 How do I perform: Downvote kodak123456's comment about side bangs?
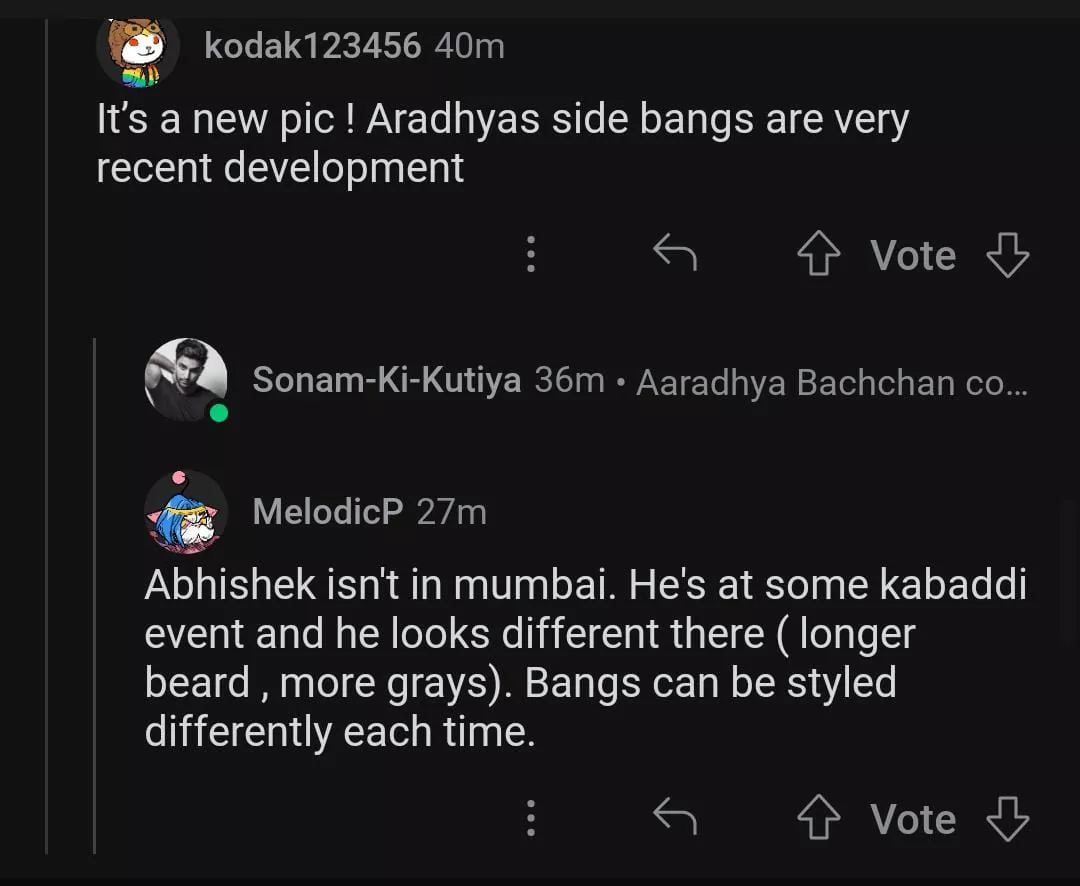pyautogui.click(x=1007, y=256)
